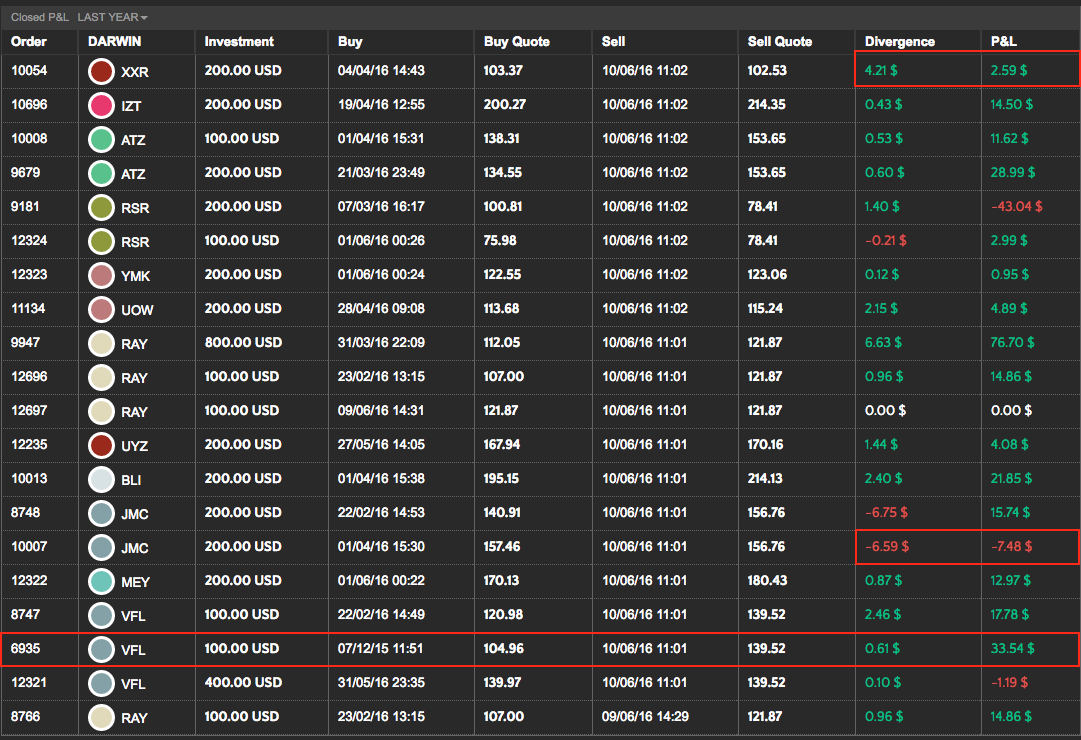This screenshot has width=1081, height=740.
Task: Open the LAST YEAR period dropdown
Action: point(112,17)
